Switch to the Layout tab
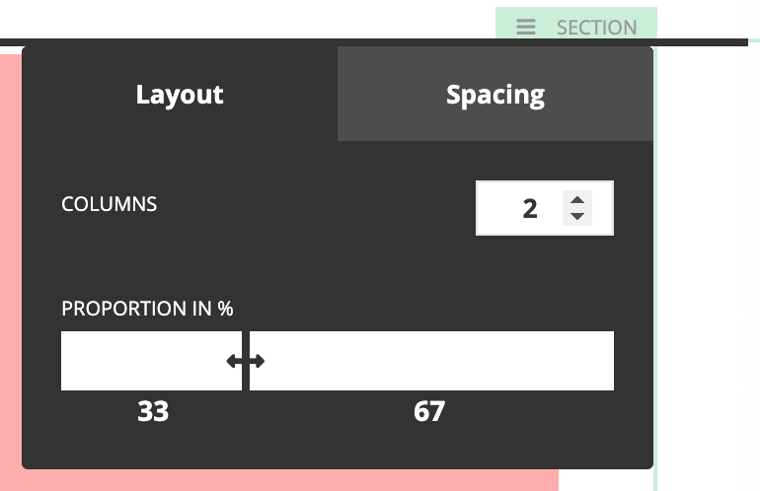 click(x=180, y=95)
